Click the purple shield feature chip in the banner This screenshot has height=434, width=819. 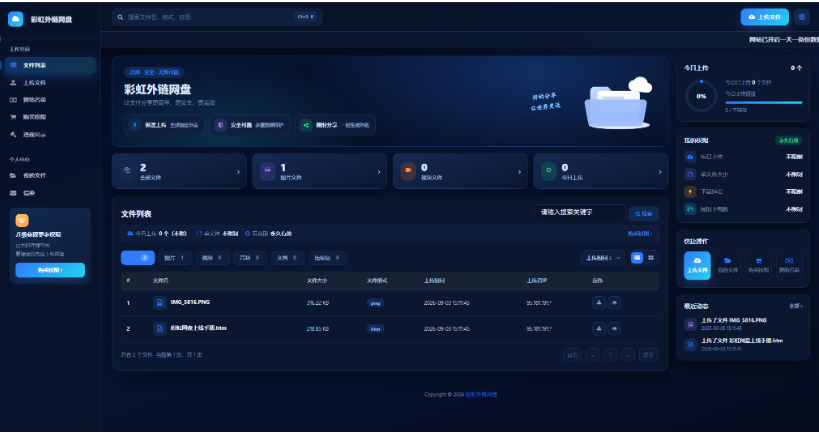pos(251,125)
